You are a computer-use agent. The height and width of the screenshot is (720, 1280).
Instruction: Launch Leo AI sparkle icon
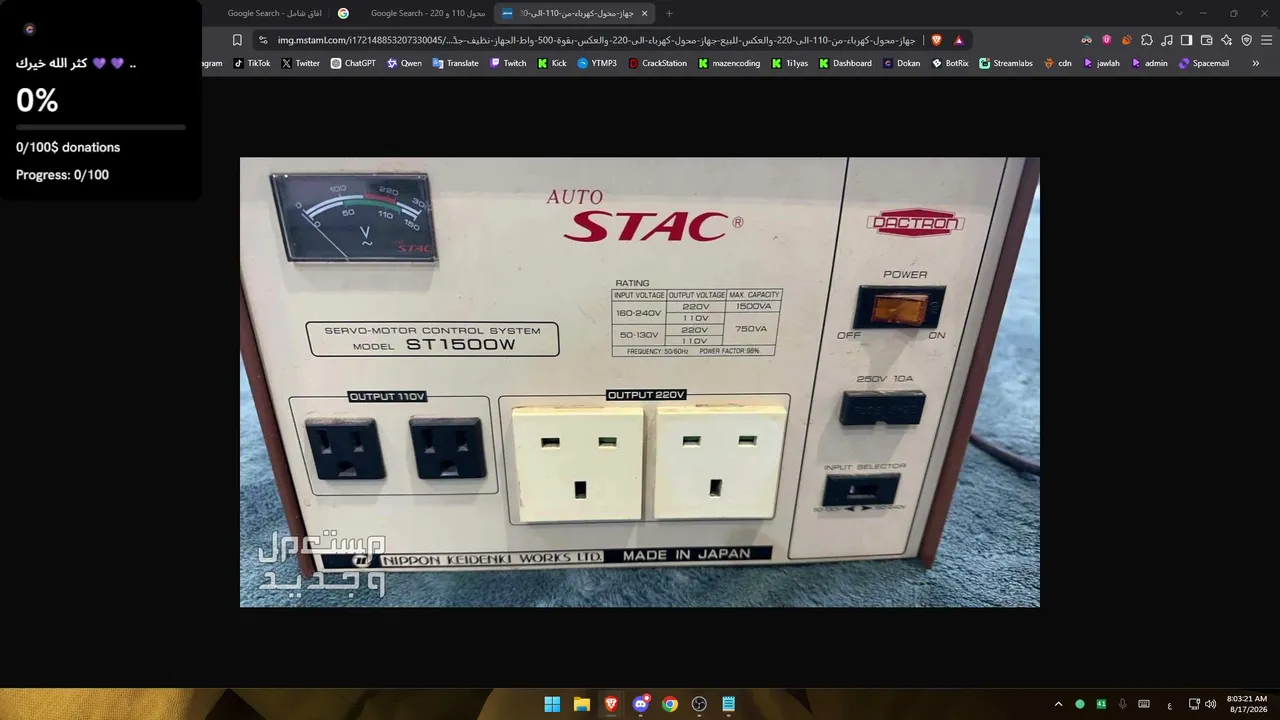(x=1227, y=40)
